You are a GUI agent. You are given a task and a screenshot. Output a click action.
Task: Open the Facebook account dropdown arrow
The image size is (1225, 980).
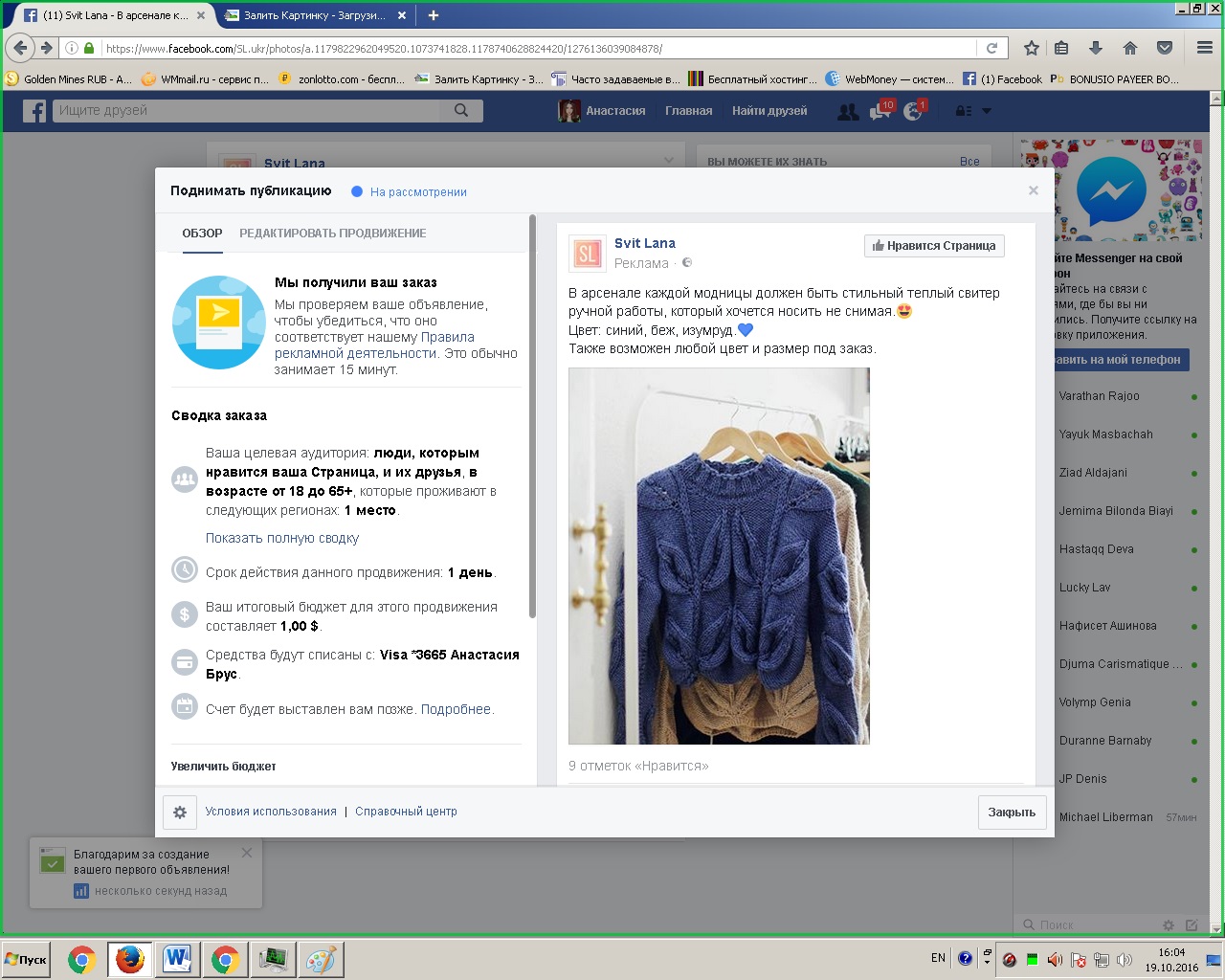[987, 111]
